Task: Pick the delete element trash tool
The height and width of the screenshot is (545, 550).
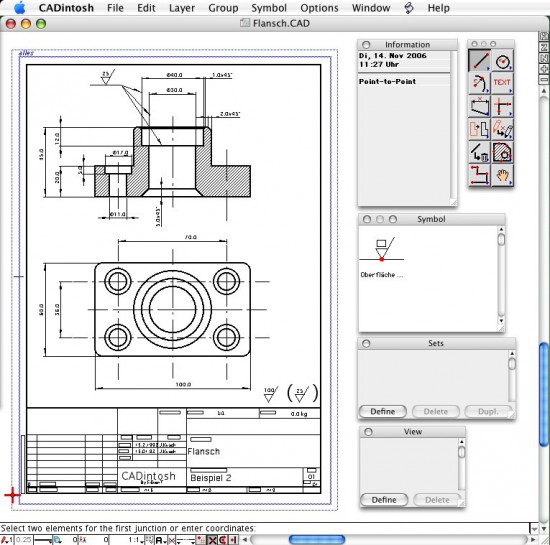Action: [479, 152]
